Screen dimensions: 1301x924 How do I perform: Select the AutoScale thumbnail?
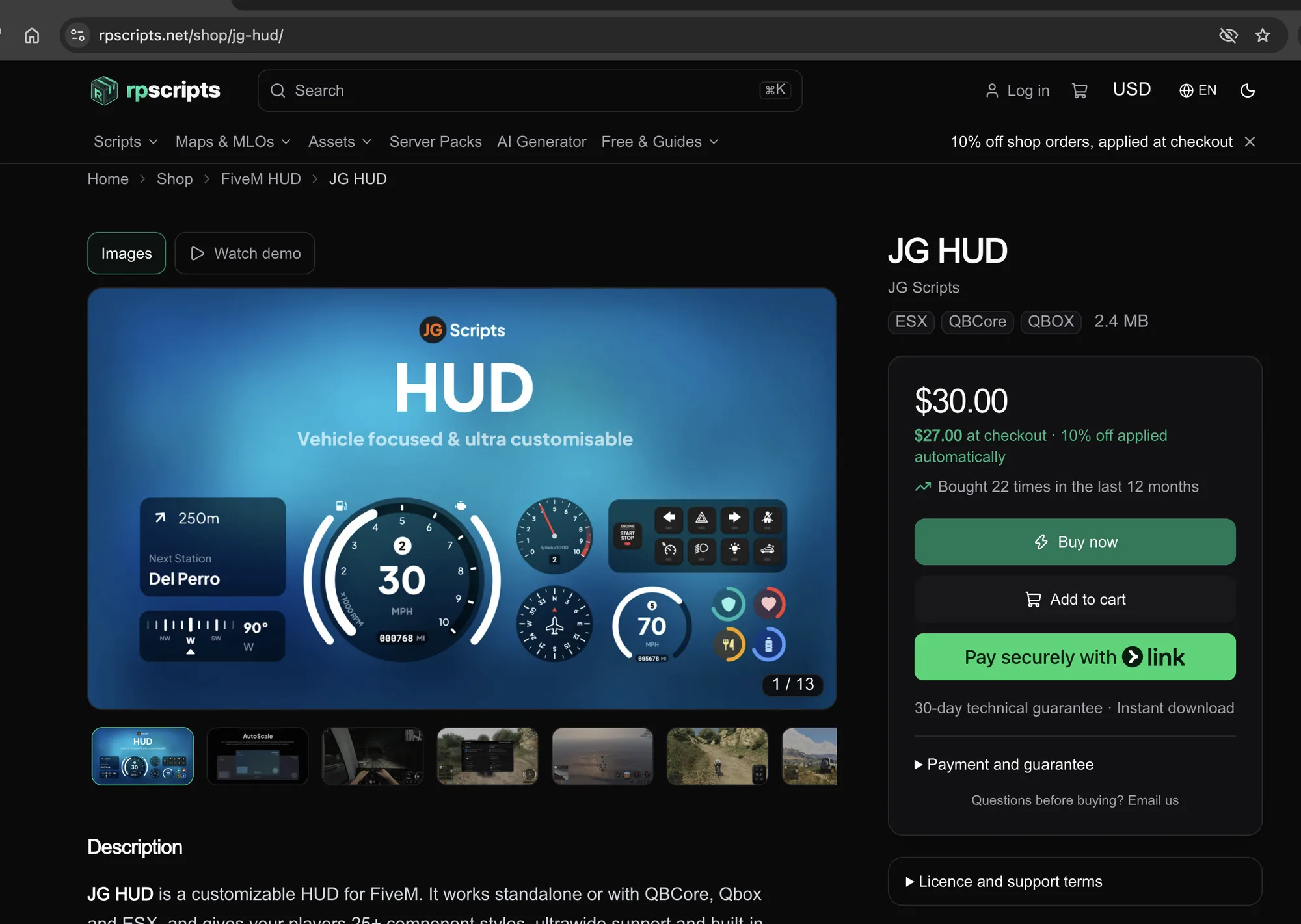(x=258, y=756)
